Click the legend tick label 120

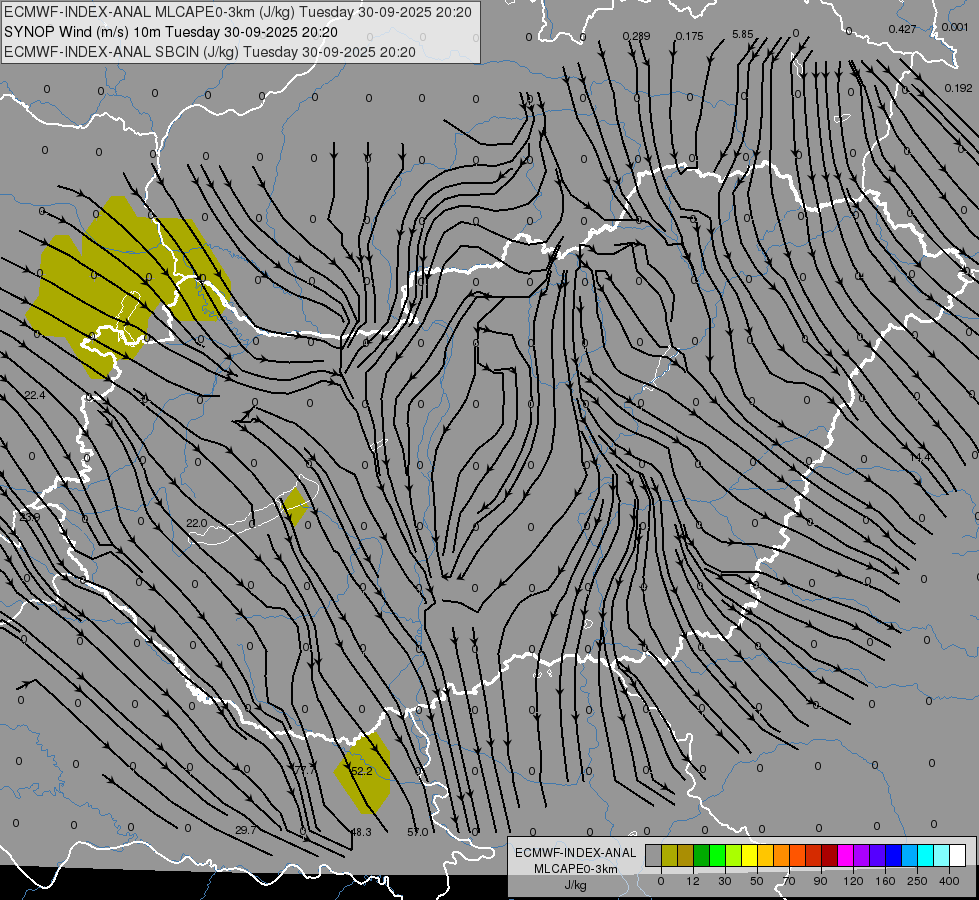(x=853, y=881)
